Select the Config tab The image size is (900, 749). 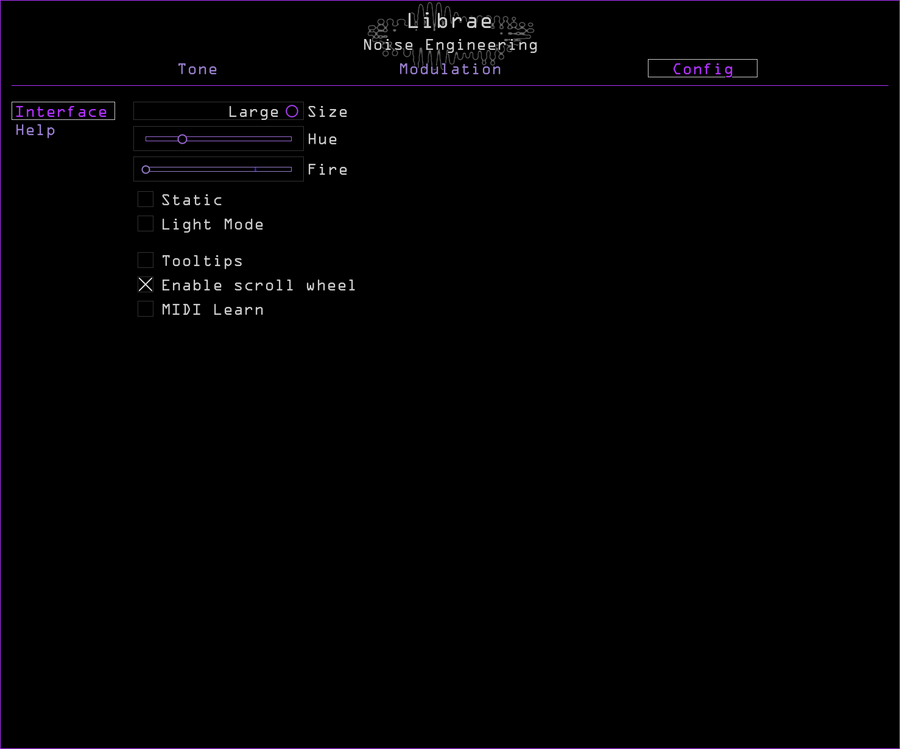pos(702,68)
